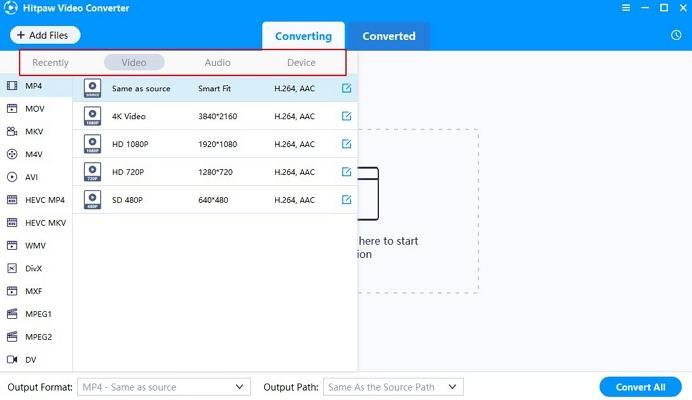Expand the Output Path dropdown
The height and width of the screenshot is (400, 692).
tap(392, 387)
